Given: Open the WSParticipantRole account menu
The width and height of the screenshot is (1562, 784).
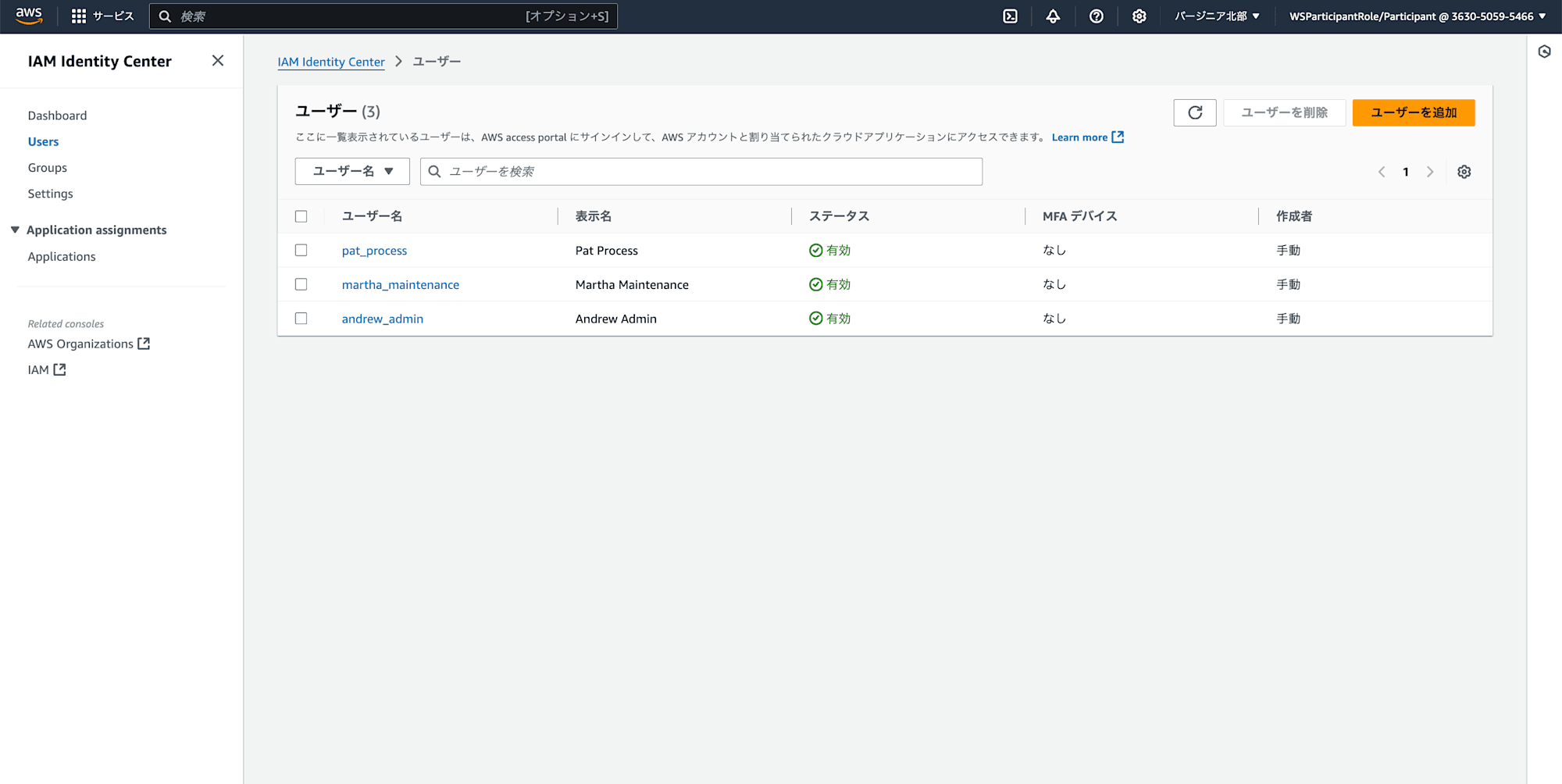Looking at the screenshot, I should (1418, 16).
